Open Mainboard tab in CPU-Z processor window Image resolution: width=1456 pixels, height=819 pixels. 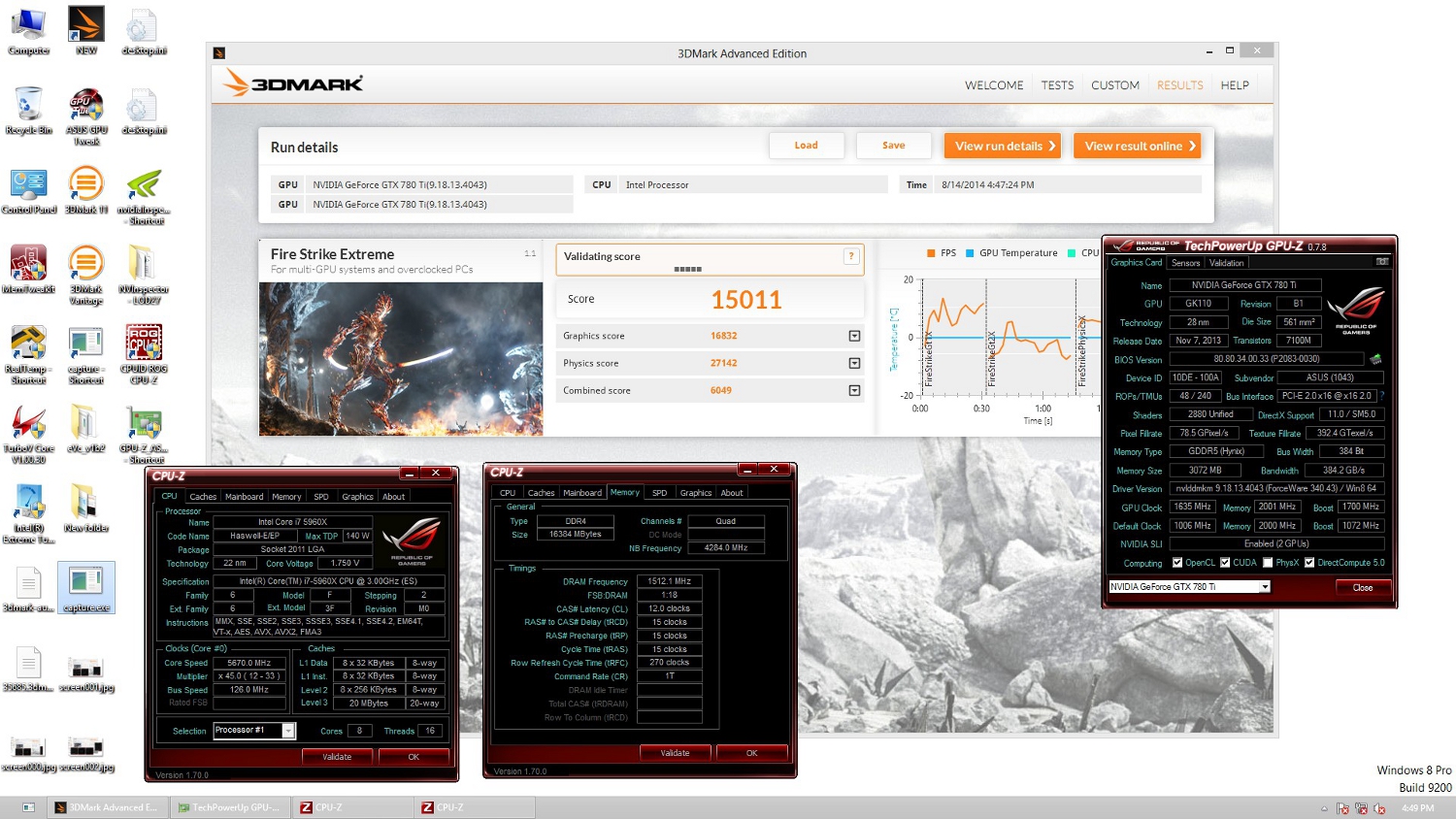coord(244,497)
